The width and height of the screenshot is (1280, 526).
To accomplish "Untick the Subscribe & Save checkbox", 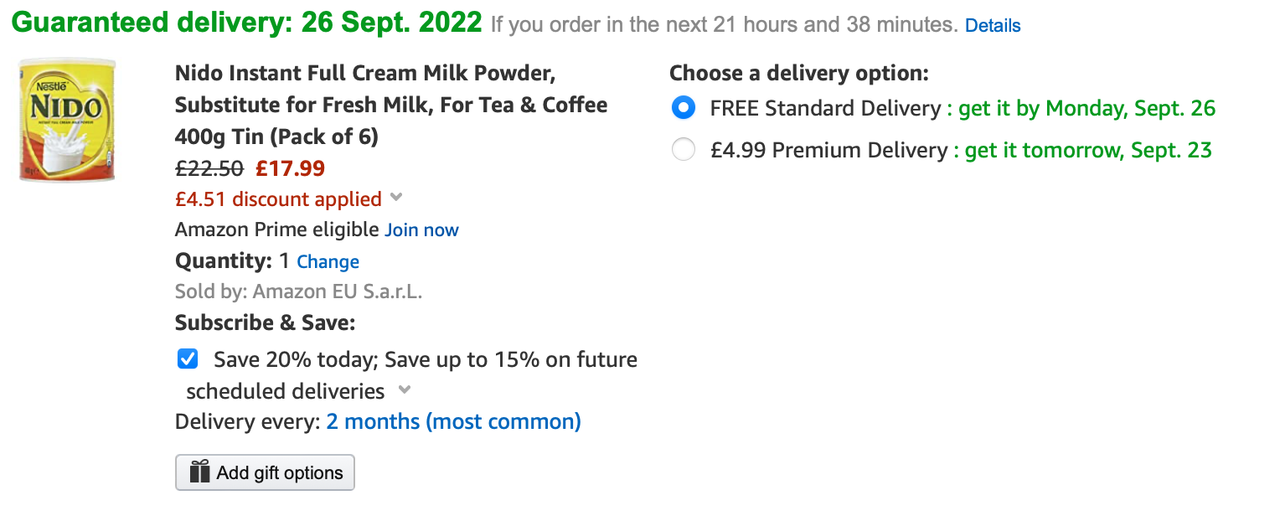I will [x=187, y=359].
